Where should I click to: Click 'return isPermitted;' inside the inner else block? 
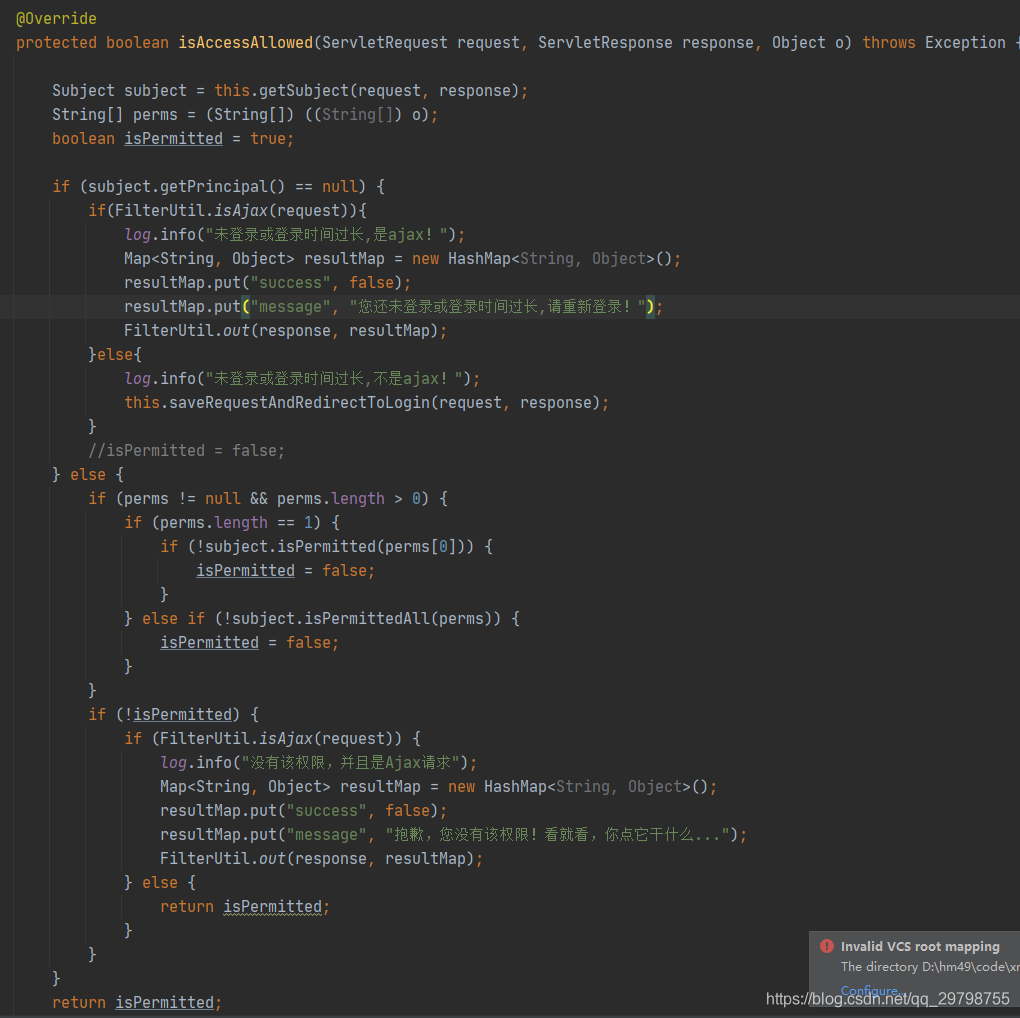point(245,907)
